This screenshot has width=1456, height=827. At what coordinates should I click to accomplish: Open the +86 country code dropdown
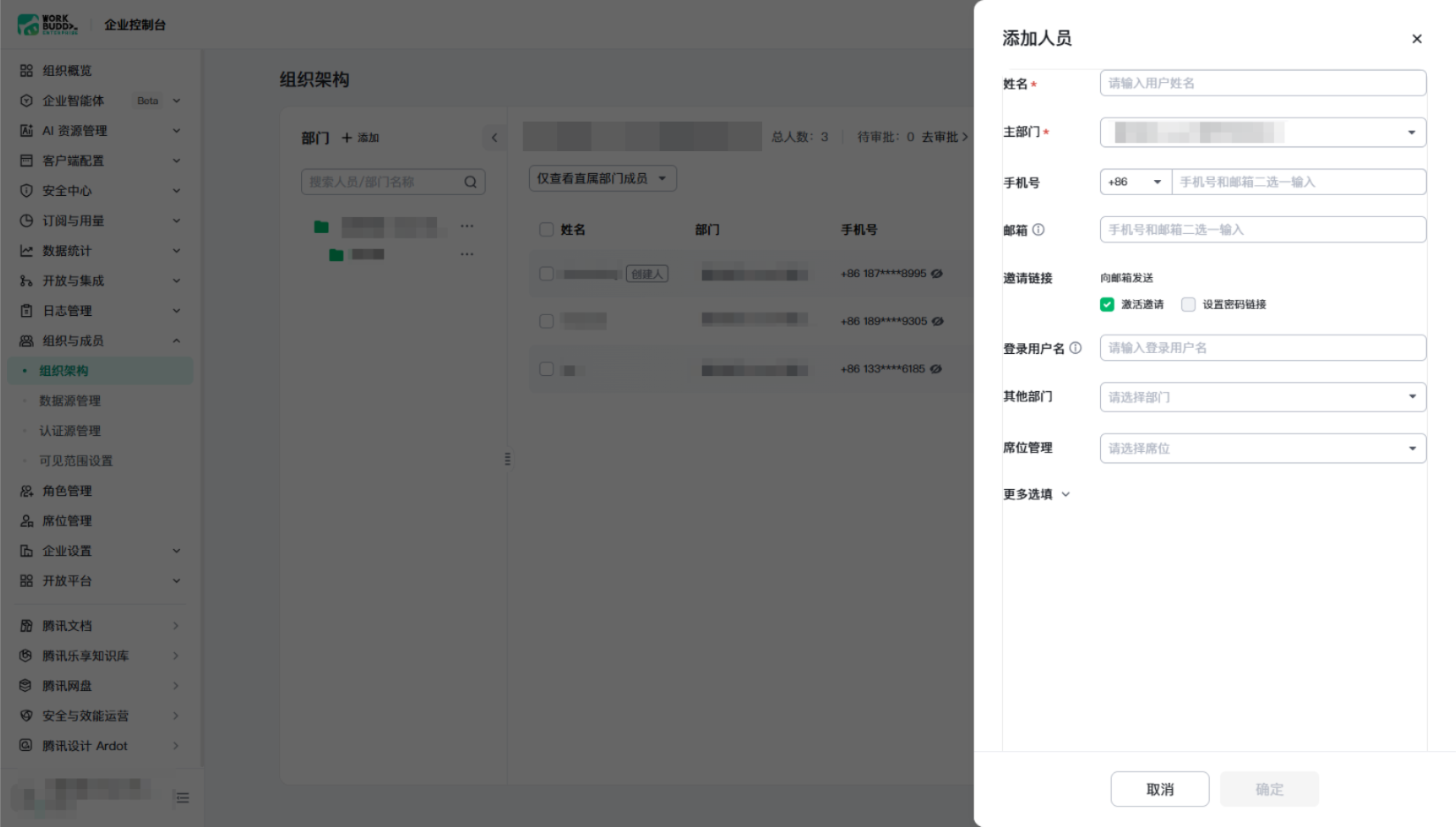(1135, 182)
